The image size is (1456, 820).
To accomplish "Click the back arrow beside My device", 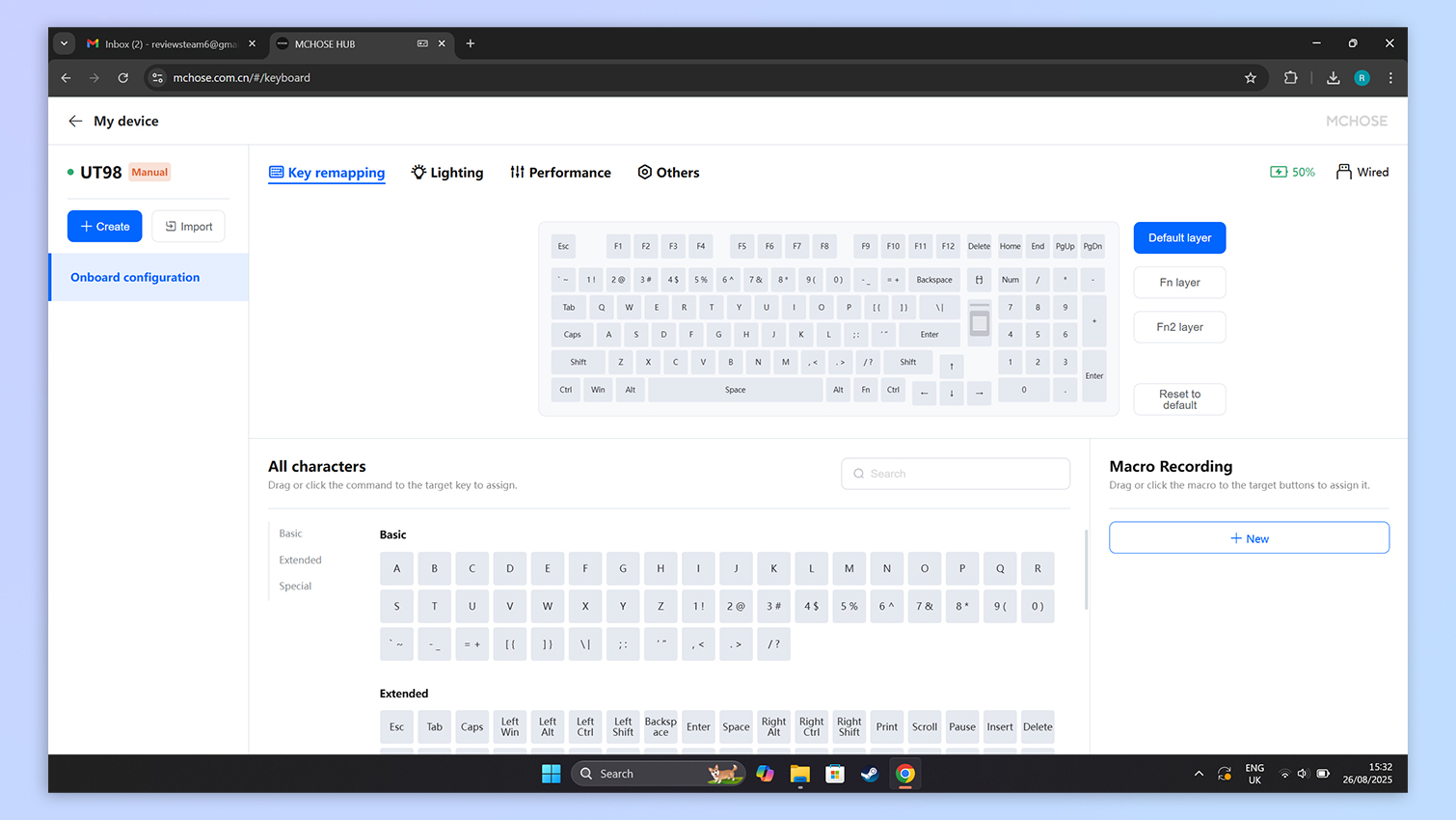I will click(x=75, y=121).
